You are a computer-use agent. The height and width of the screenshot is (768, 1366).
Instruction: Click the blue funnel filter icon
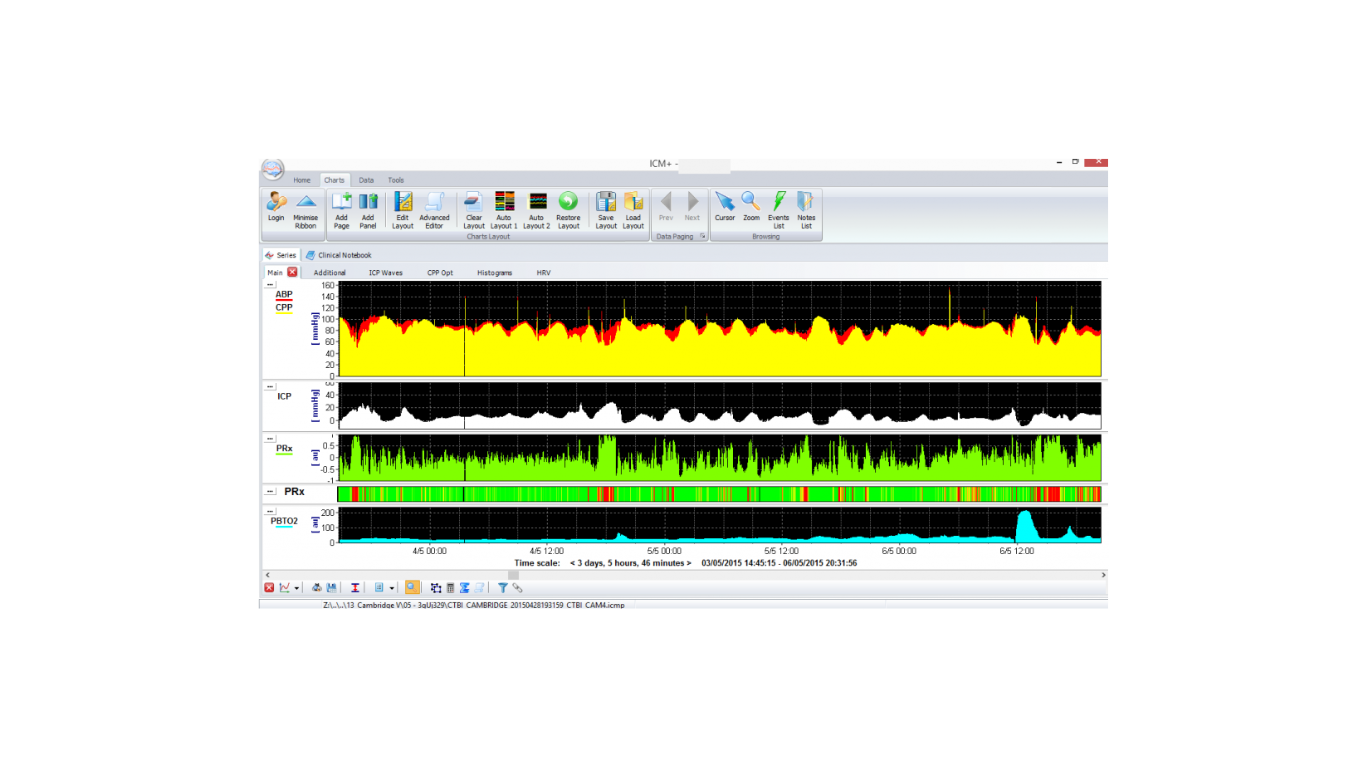(503, 588)
